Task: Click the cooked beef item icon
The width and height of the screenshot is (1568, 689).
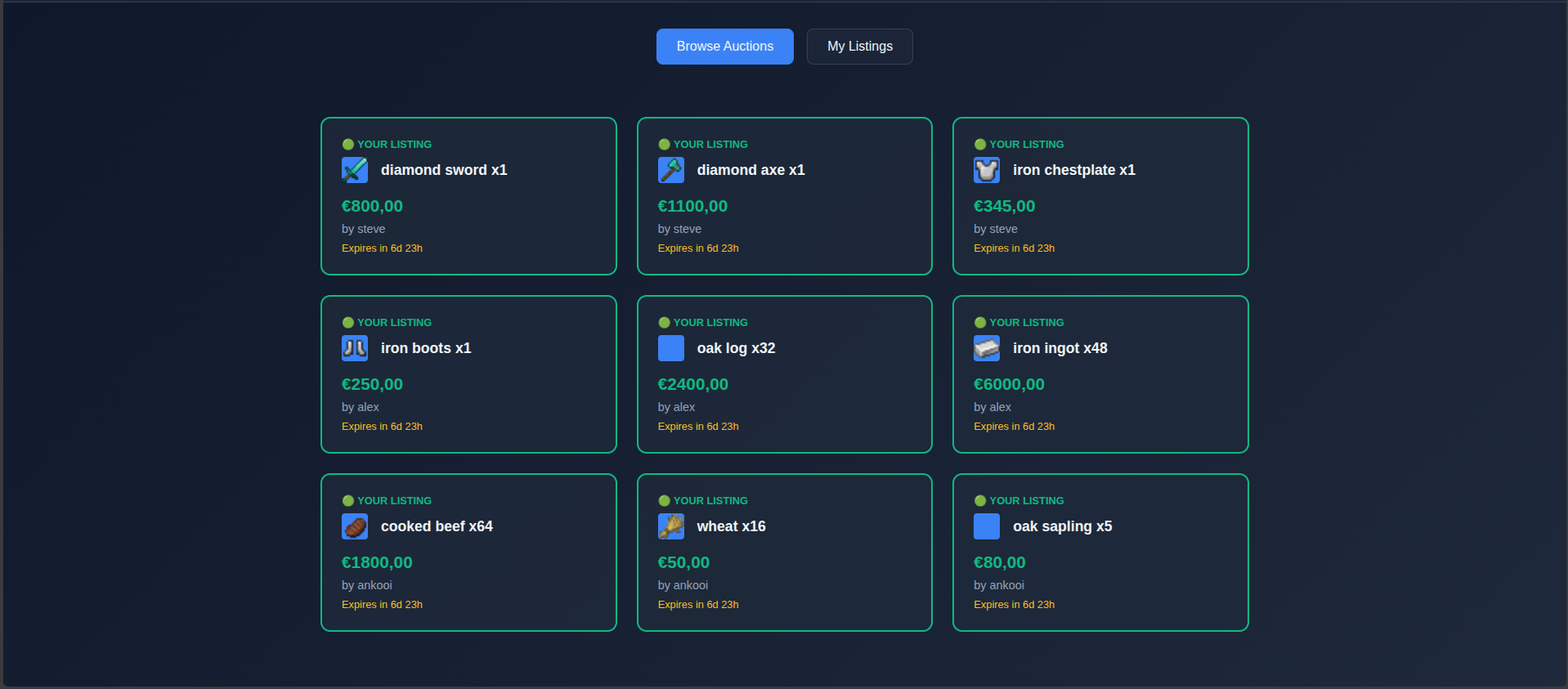Action: coord(355,526)
